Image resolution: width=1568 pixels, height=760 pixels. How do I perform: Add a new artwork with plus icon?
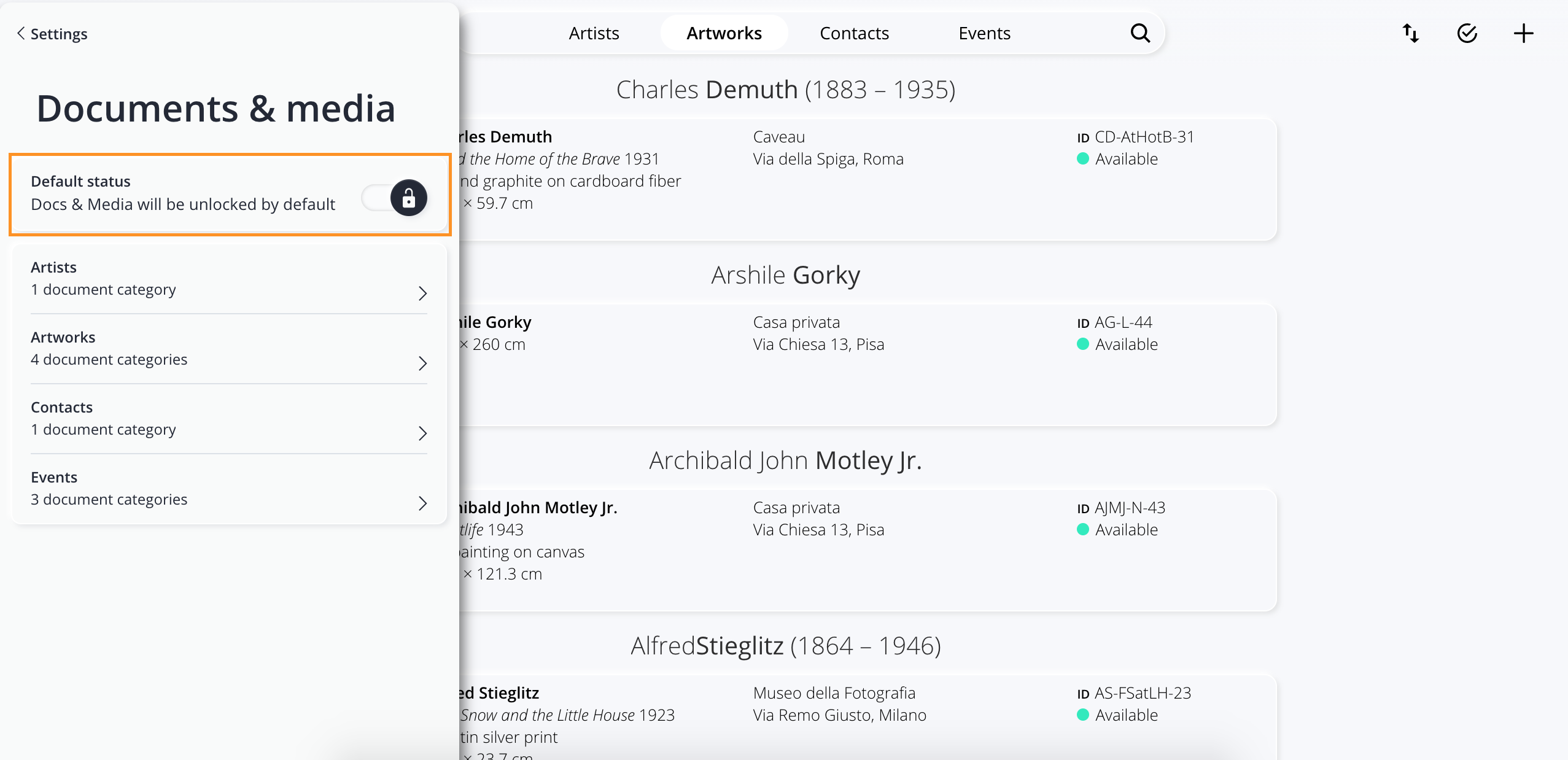point(1523,33)
